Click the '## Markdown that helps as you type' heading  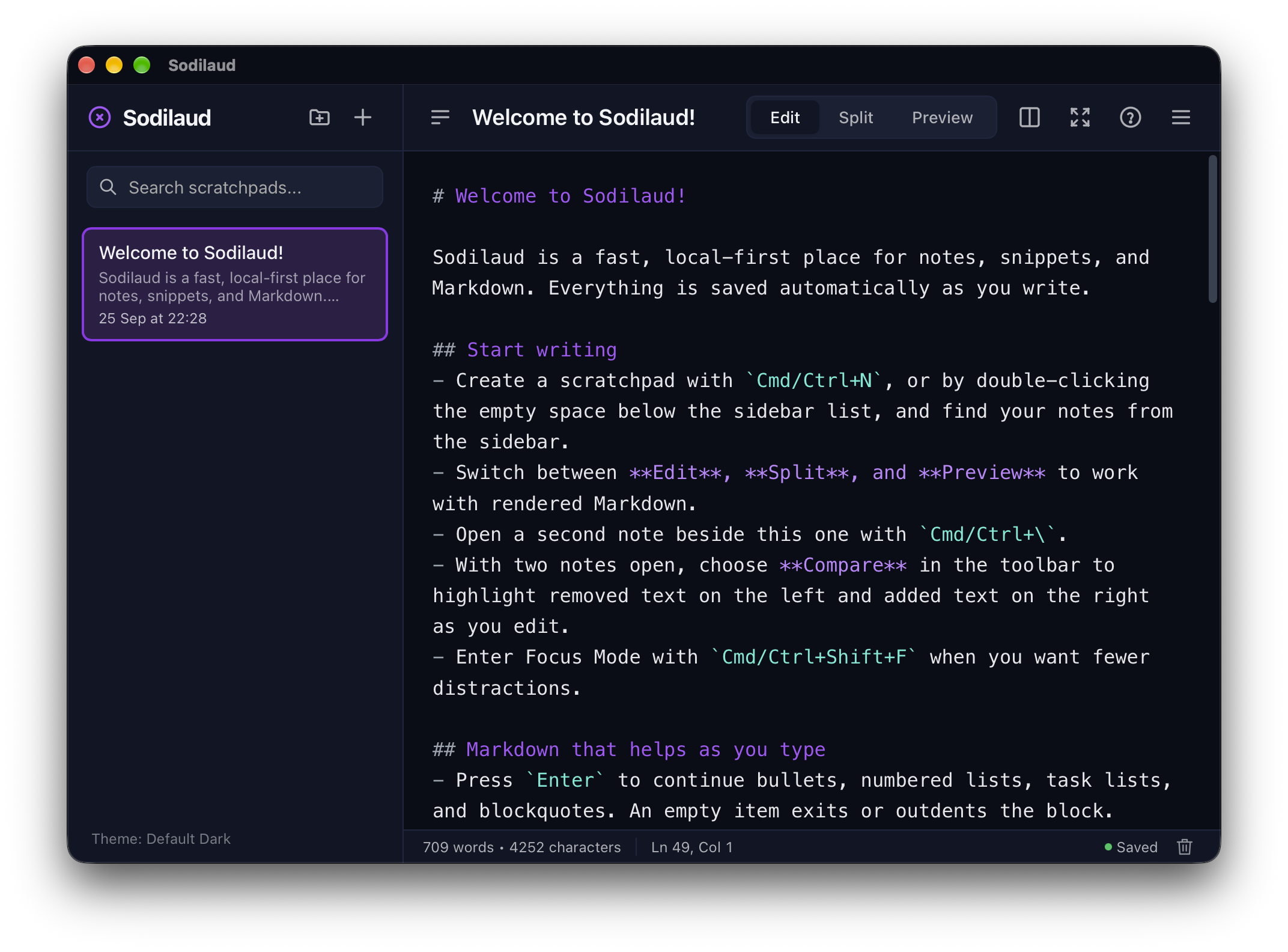coord(628,749)
